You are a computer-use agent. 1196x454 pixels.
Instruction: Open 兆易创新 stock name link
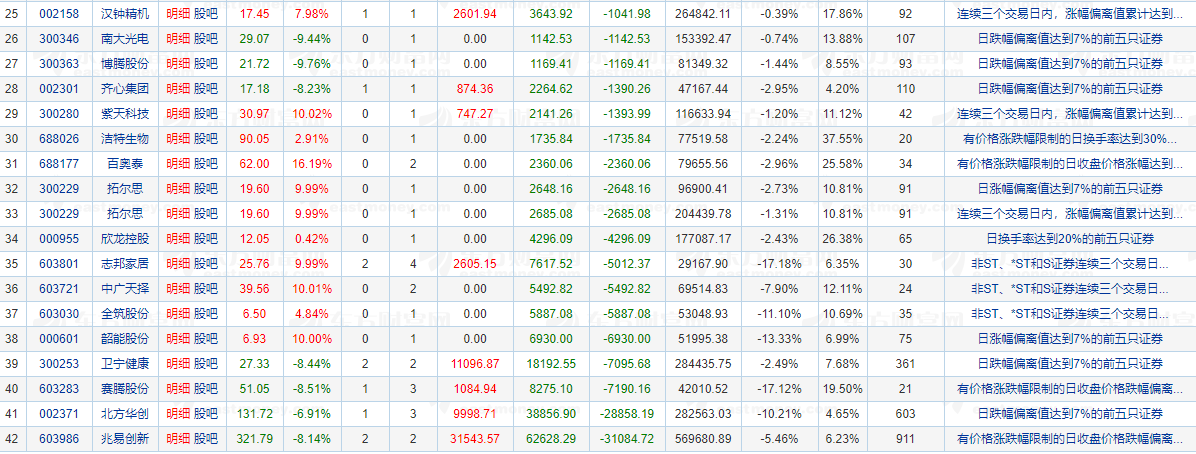point(125,439)
